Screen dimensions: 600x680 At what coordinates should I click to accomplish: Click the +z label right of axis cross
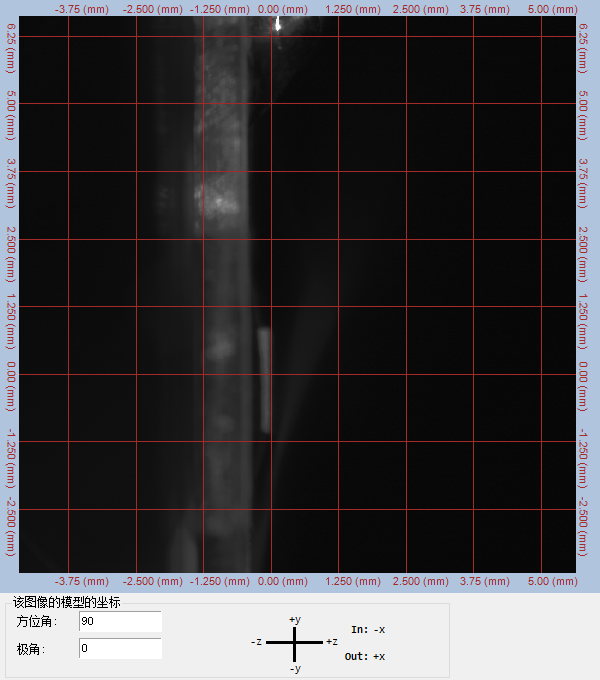[x=332, y=642]
